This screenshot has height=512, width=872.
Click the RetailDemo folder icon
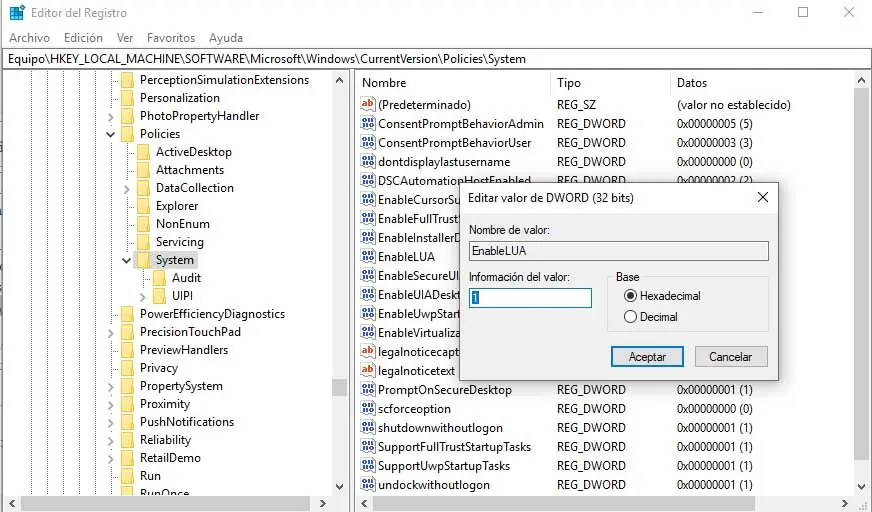(127, 458)
